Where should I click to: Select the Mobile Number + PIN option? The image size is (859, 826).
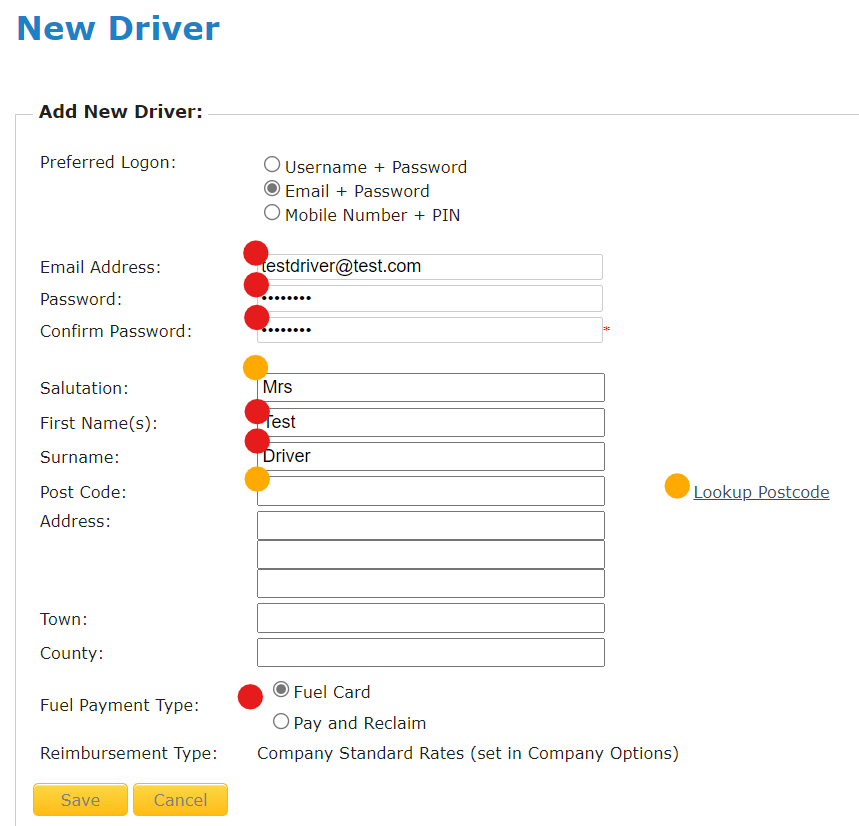(271, 212)
